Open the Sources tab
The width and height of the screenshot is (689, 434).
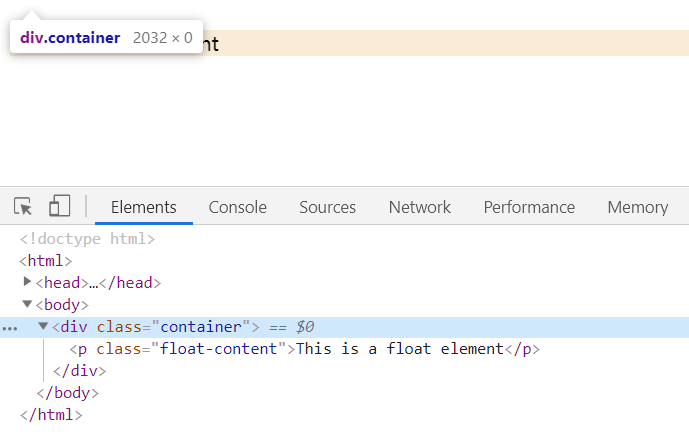[x=327, y=207]
